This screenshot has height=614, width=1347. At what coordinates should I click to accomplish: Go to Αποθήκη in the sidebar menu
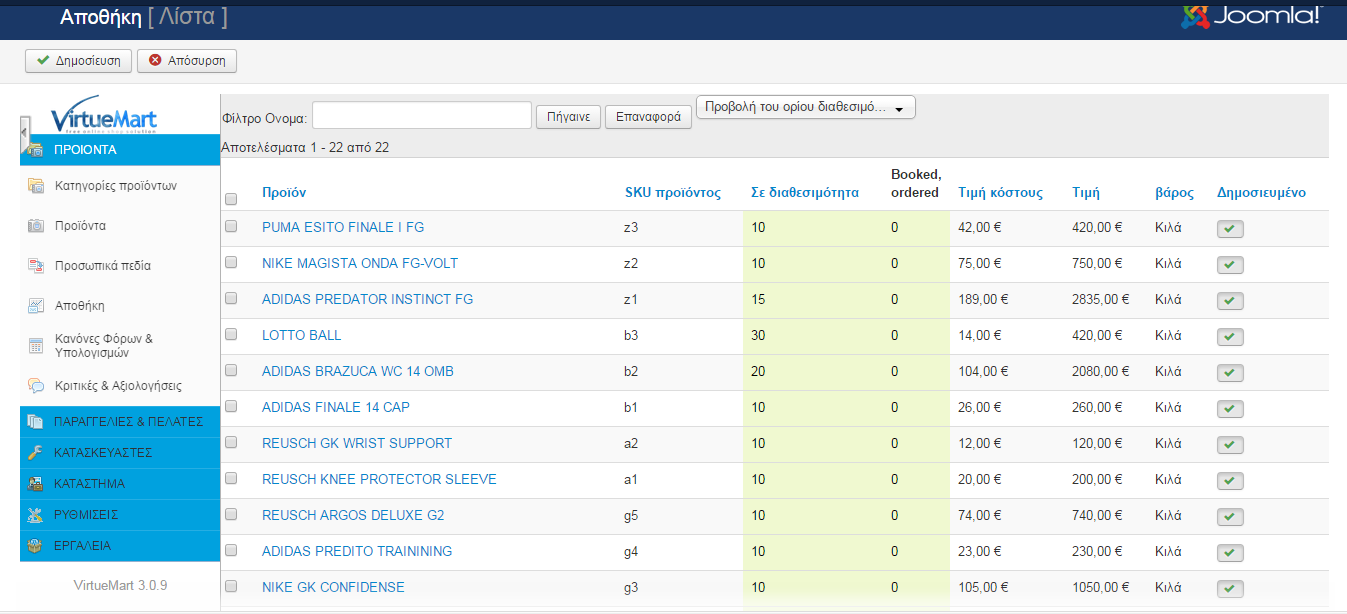pyautogui.click(x=80, y=306)
